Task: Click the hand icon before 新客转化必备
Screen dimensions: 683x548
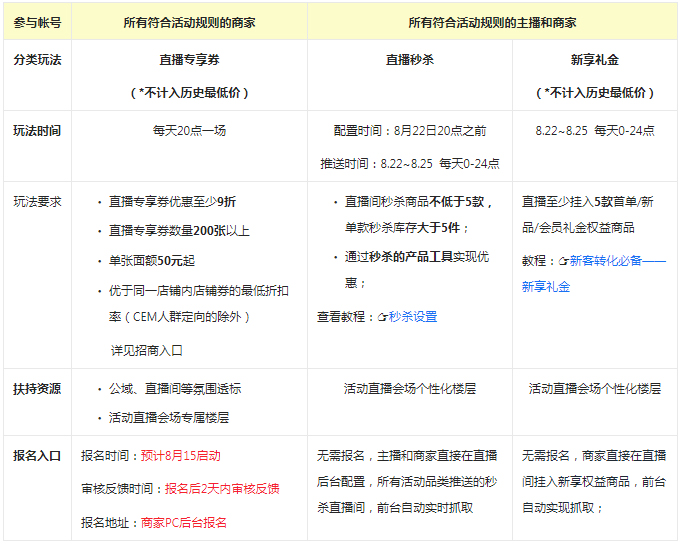Action: pos(563,261)
